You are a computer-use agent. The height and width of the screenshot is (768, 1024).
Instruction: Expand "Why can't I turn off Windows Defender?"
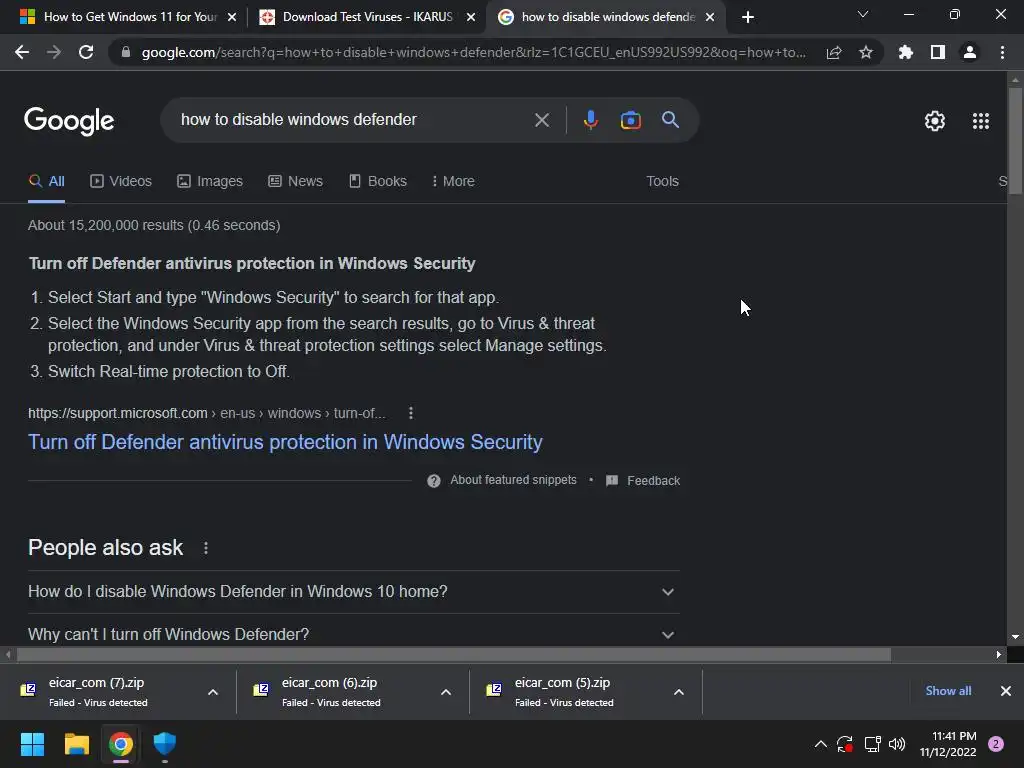point(353,634)
